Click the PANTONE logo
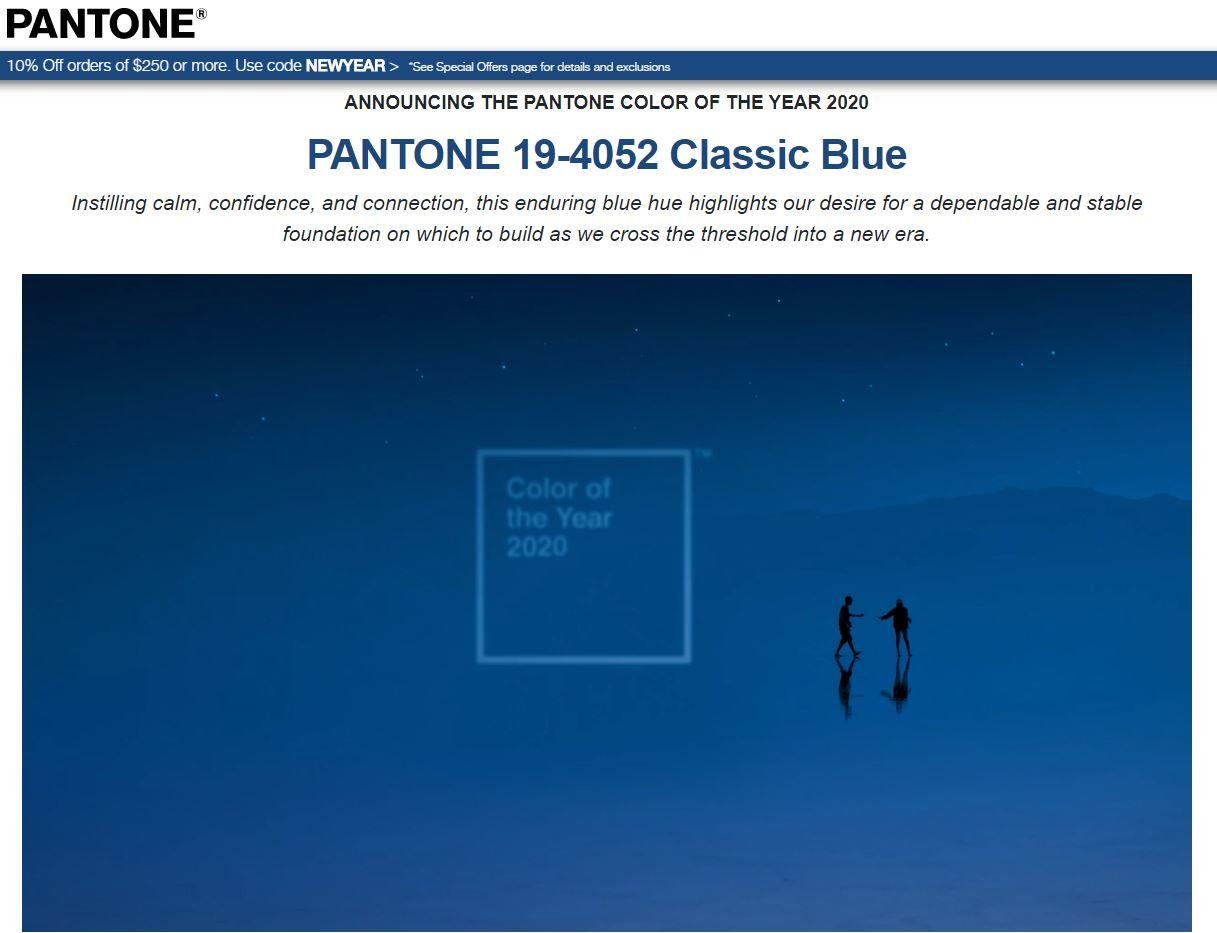Screen dimensions: 1217x933 (x=106, y=22)
